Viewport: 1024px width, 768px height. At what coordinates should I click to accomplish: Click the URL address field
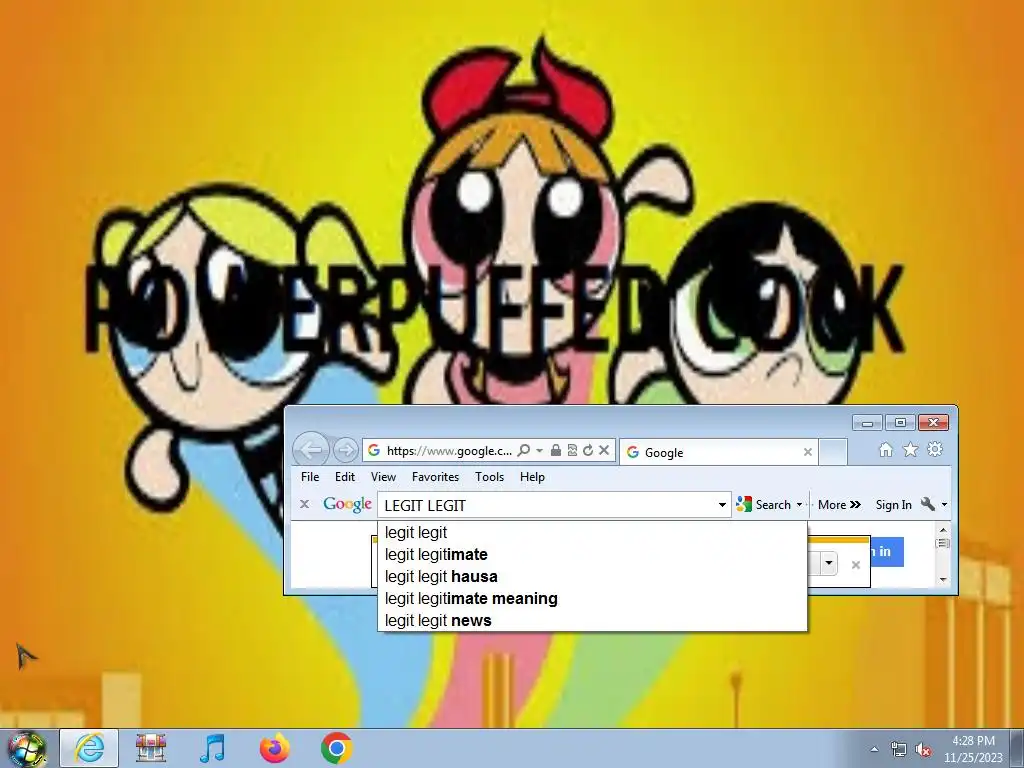pos(449,451)
